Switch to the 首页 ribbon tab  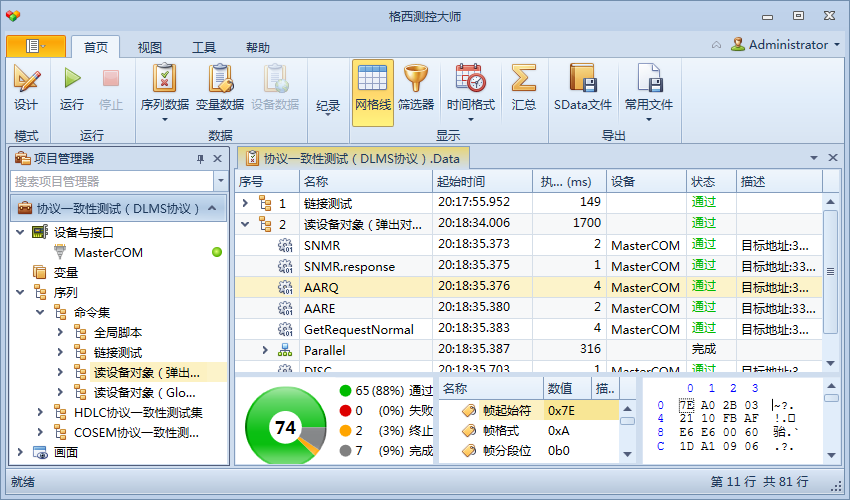[96, 48]
